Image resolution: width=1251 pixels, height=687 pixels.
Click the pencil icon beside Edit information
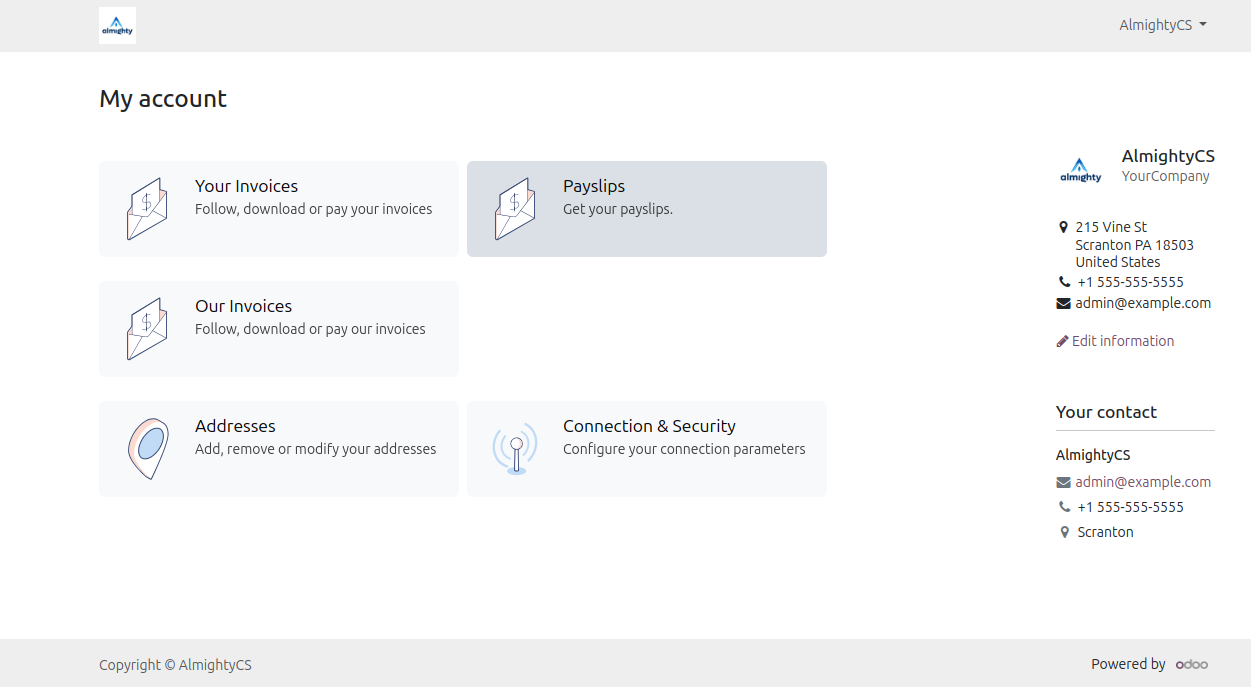[1062, 341]
